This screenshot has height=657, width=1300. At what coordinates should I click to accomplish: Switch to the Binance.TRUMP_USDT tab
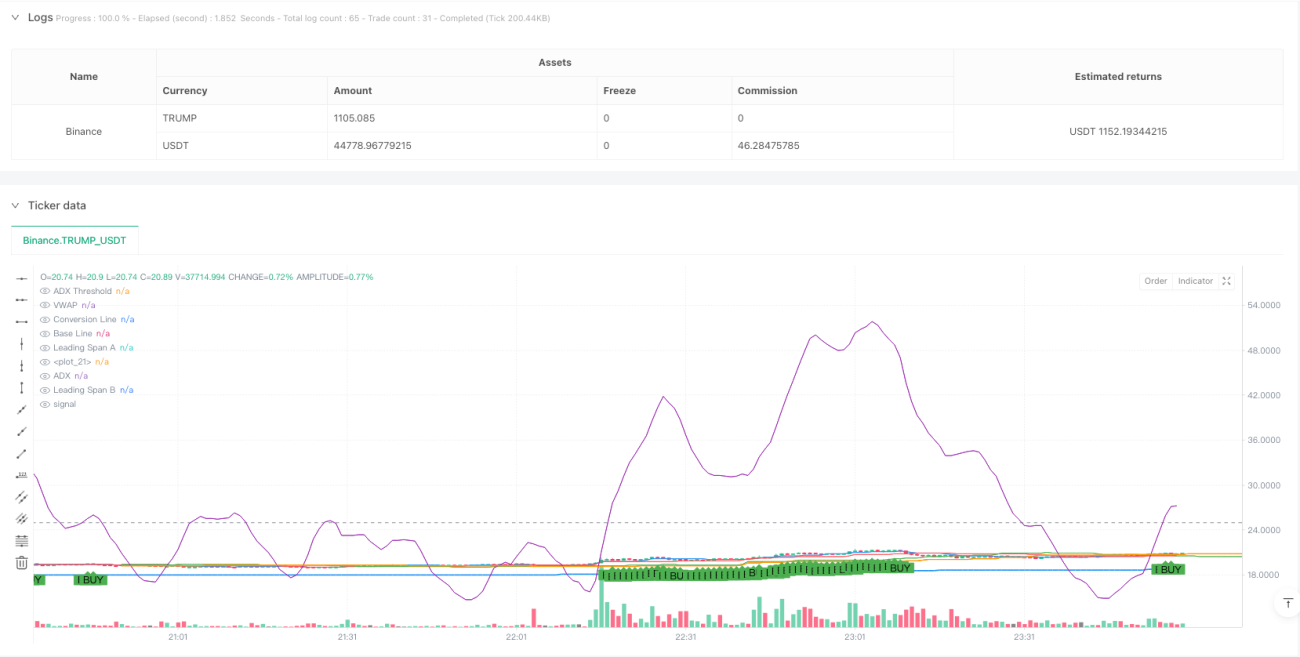pos(75,241)
